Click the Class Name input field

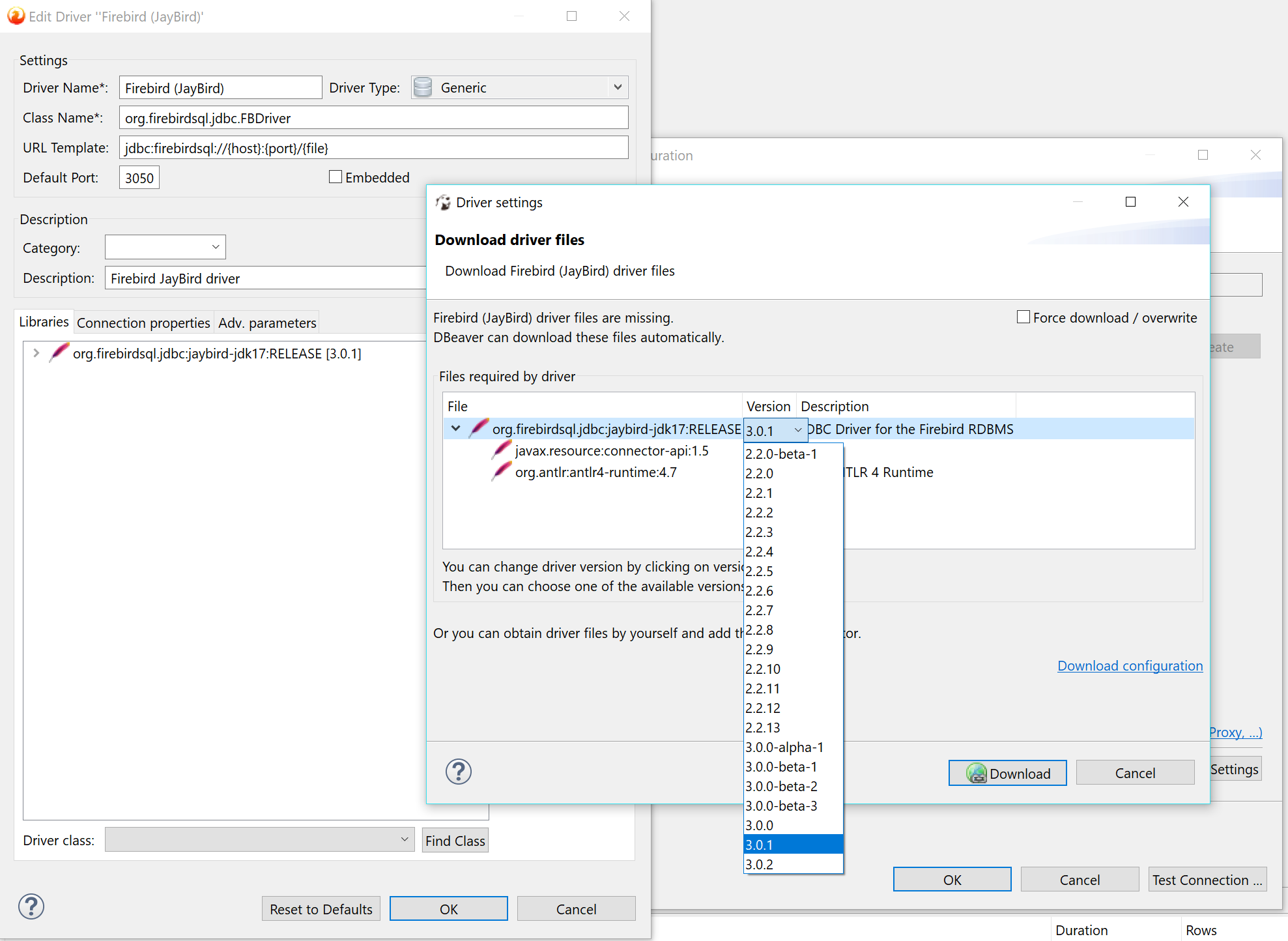[x=373, y=118]
